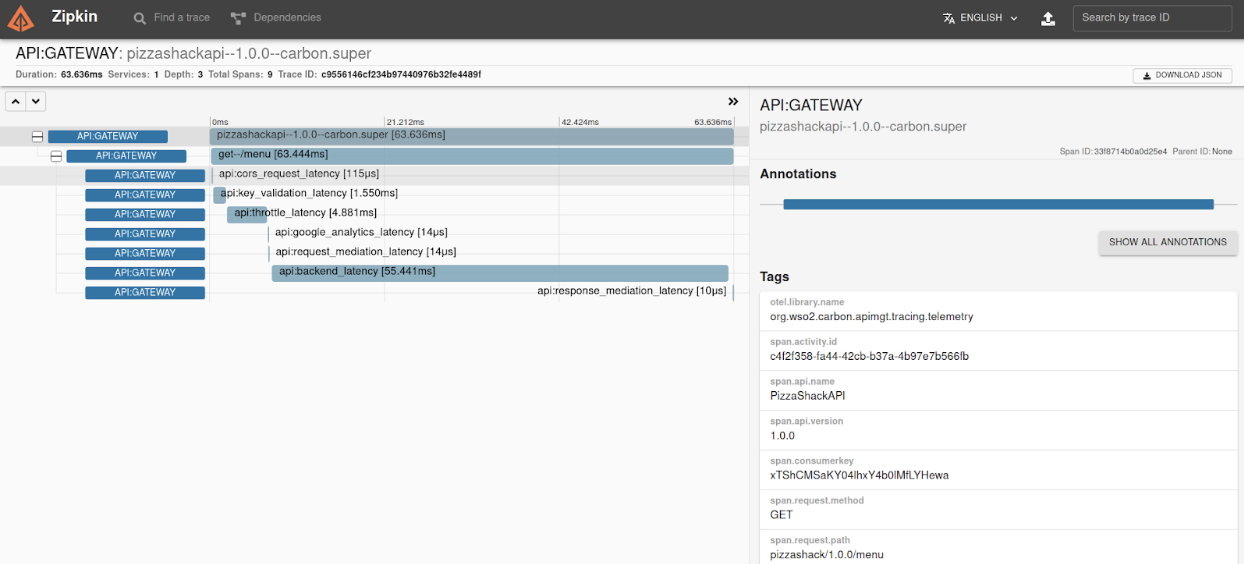1244x564 pixels.
Task: Click the annotations timeline bar
Action: 997,204
